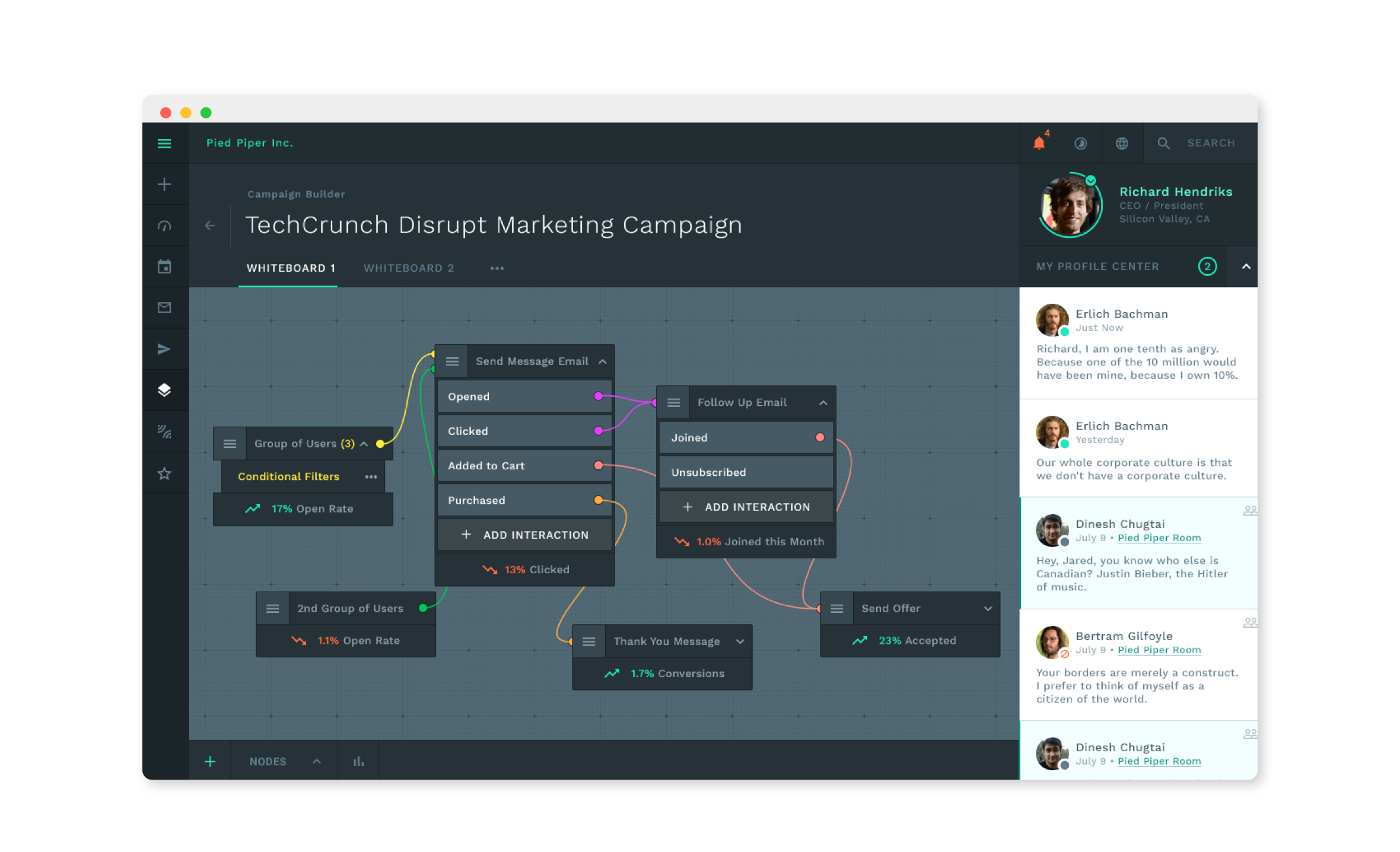
Task: Click green output dot on 2nd Group of Users
Action: coord(423,608)
